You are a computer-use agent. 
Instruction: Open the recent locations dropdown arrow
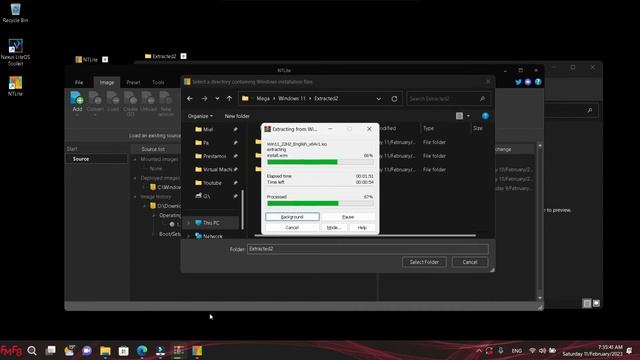coord(217,98)
